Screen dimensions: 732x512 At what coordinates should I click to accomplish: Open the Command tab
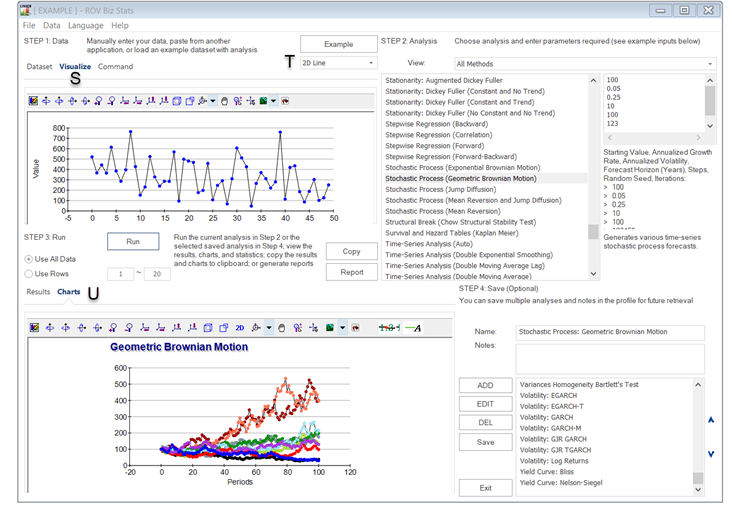point(115,67)
